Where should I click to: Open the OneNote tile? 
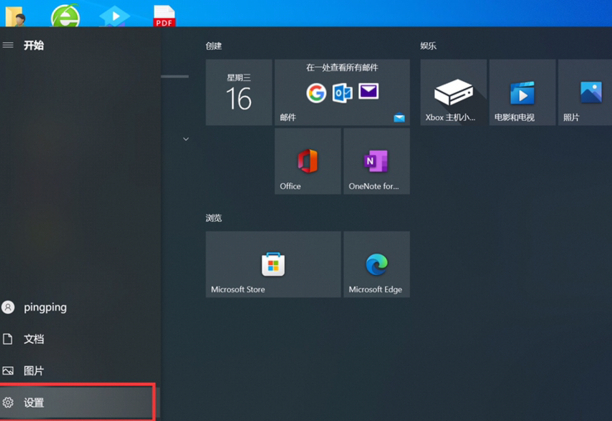coord(376,161)
